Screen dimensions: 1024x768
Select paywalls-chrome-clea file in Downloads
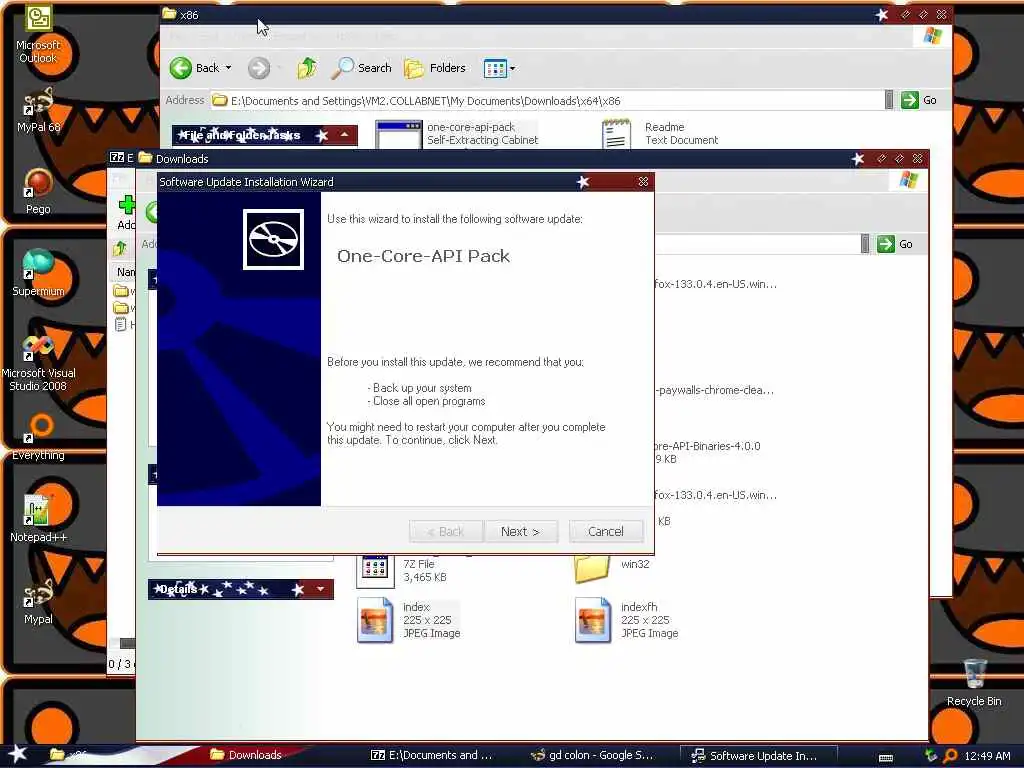[x=715, y=390]
